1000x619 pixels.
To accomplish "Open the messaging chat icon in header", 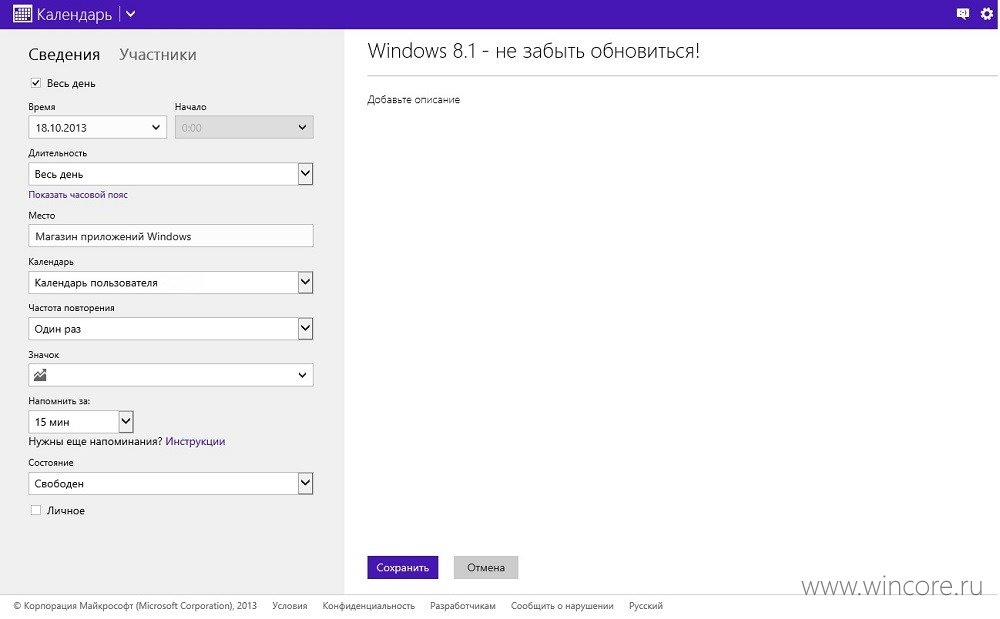I will click(962, 14).
